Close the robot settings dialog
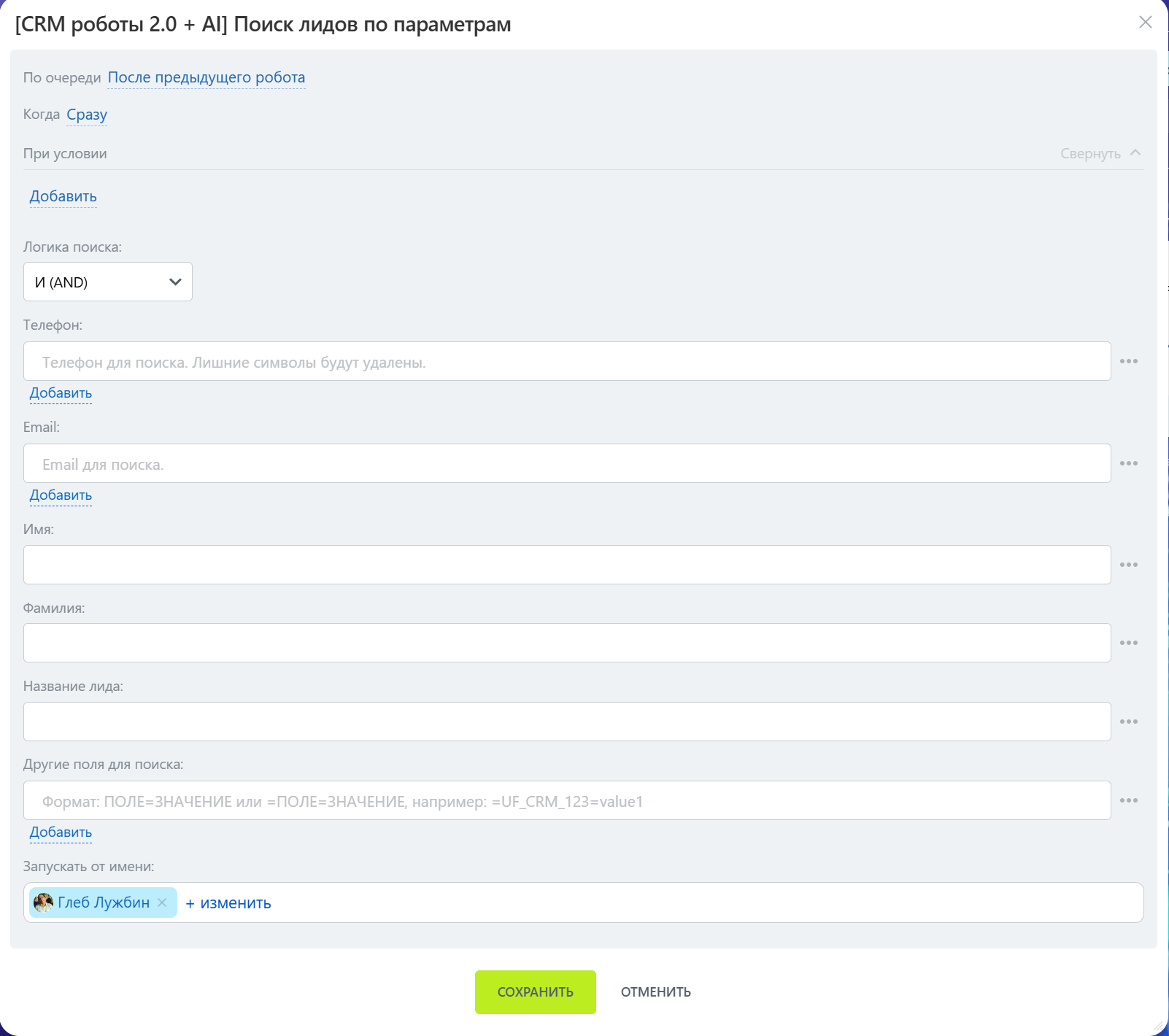The width and height of the screenshot is (1169, 1036). point(1146,22)
